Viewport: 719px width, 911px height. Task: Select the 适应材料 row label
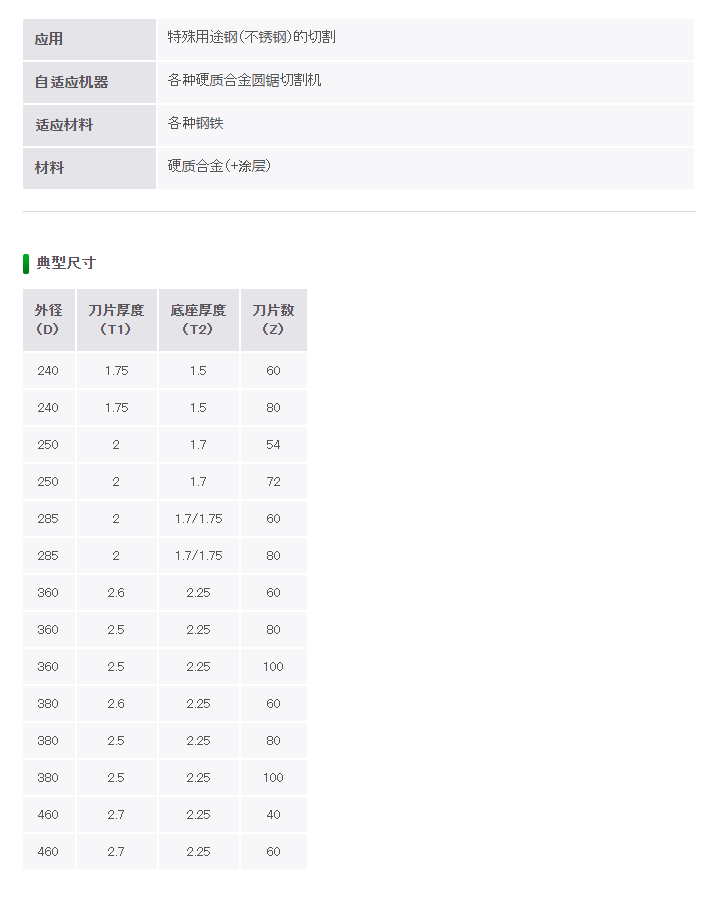click(89, 125)
